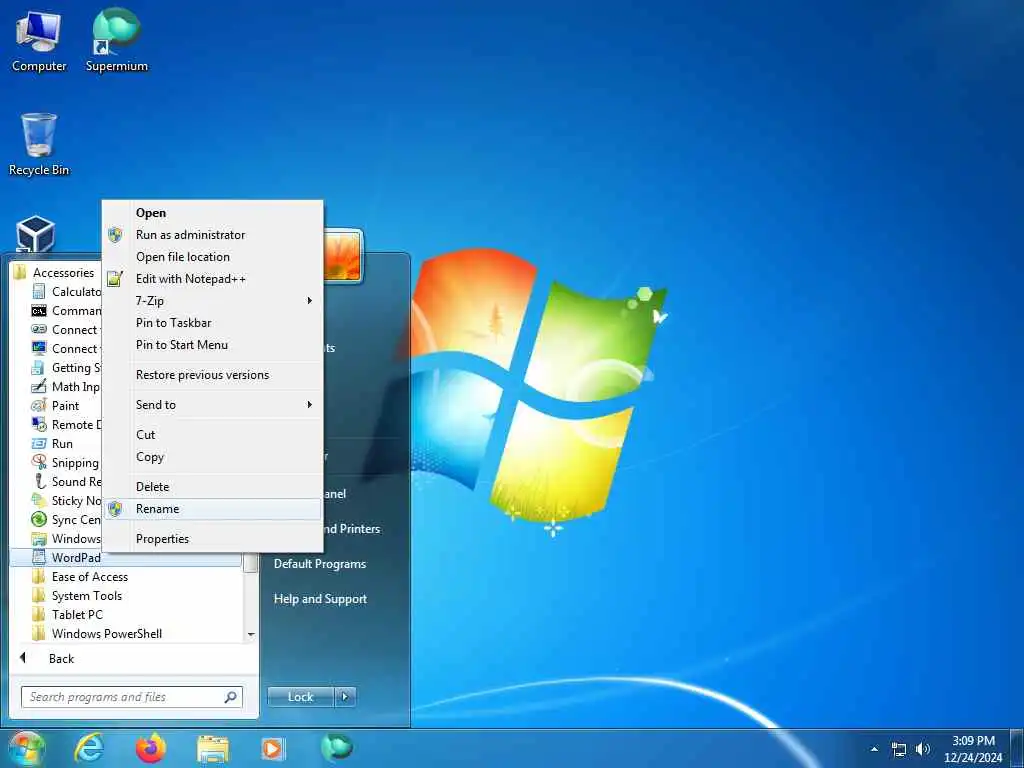This screenshot has width=1024, height=768.
Task: Click the WordPad document icon
Action: [39, 557]
